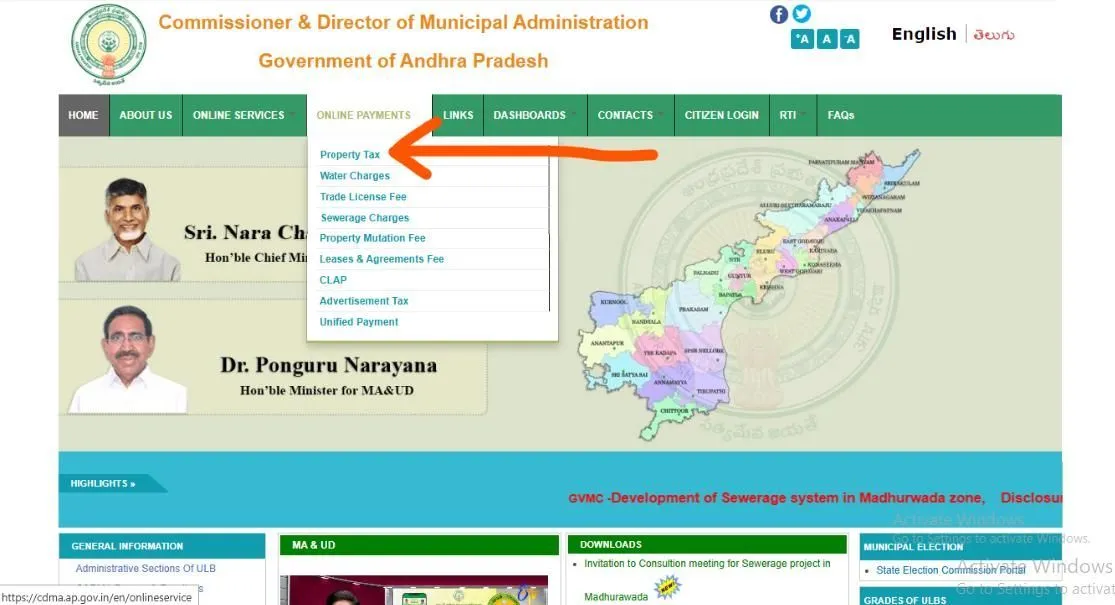Open the Twitter page icon
The height and width of the screenshot is (605, 1115).
point(802,14)
